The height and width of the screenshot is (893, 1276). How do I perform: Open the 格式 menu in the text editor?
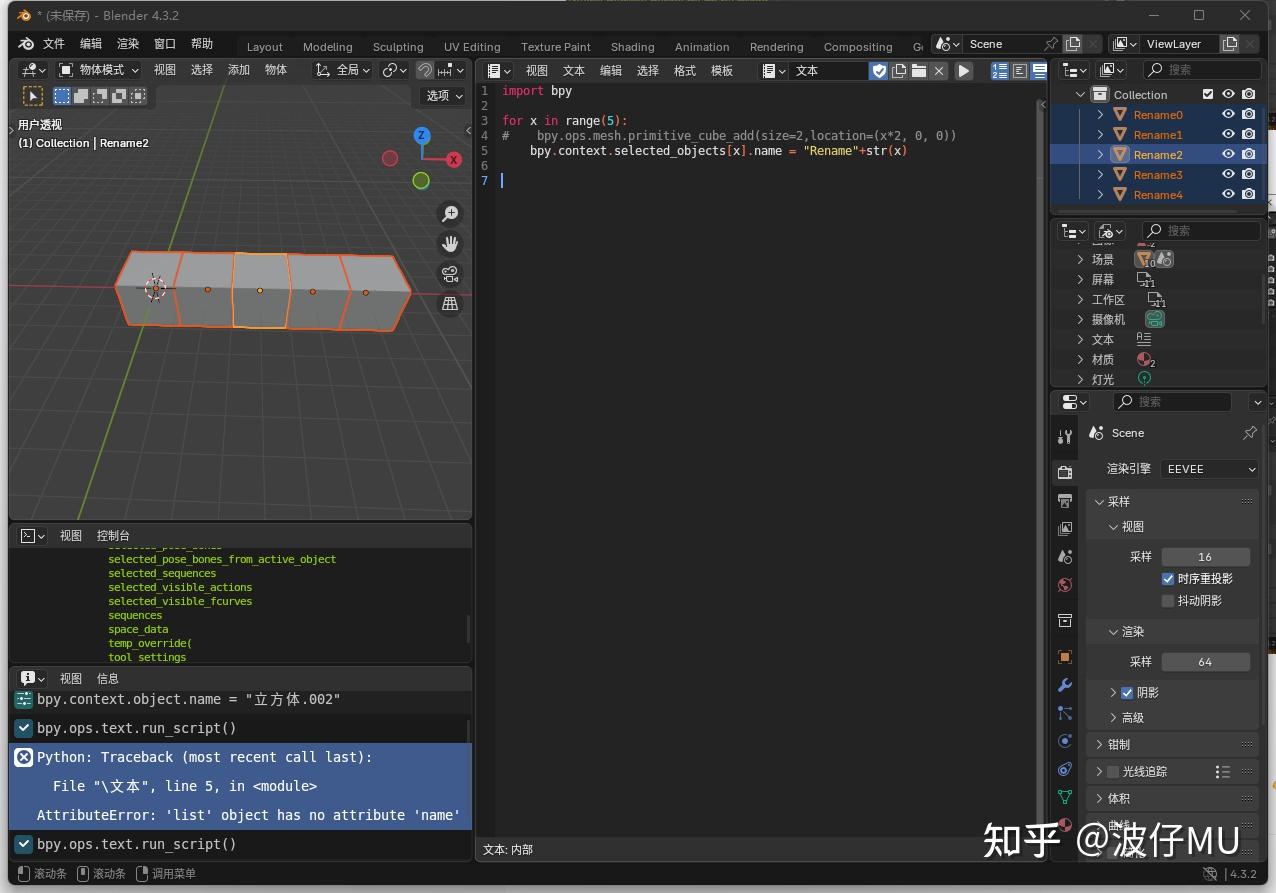tap(684, 70)
